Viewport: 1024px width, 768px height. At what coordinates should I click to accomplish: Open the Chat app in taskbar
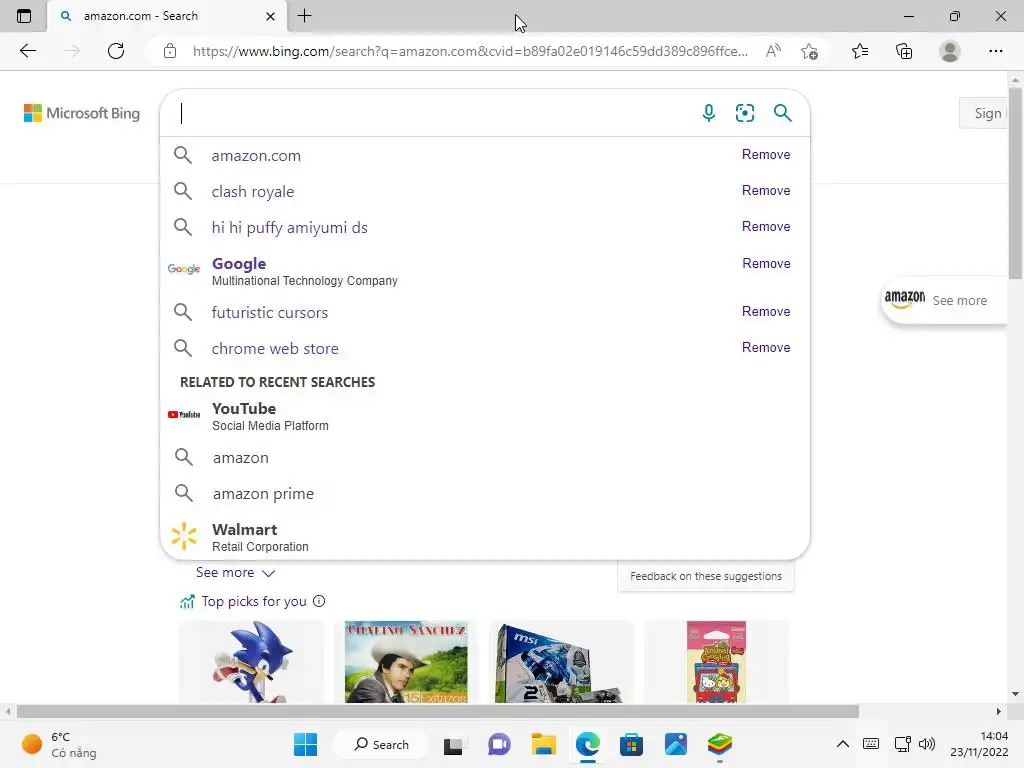(499, 744)
